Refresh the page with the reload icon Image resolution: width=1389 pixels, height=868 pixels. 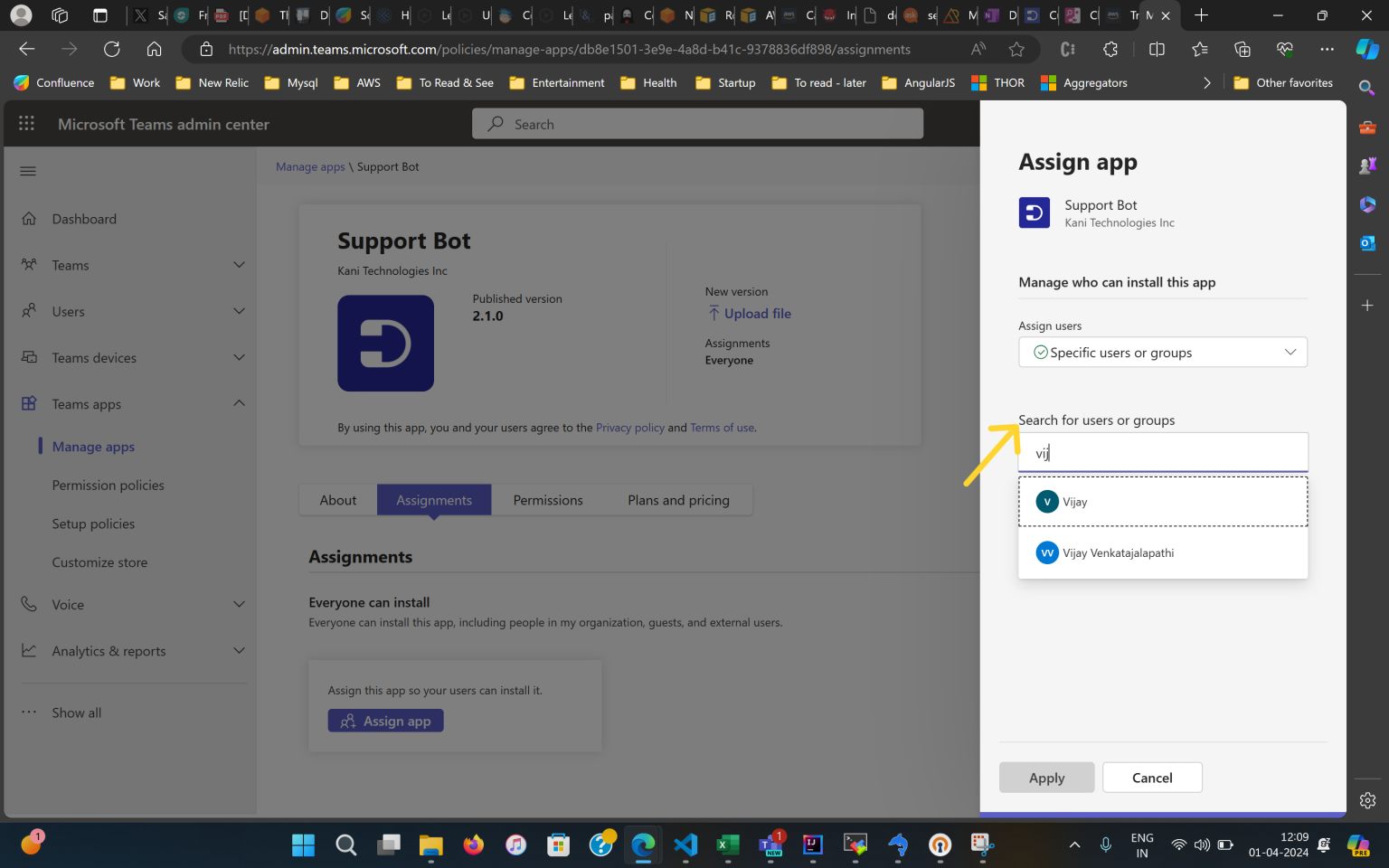[x=111, y=49]
